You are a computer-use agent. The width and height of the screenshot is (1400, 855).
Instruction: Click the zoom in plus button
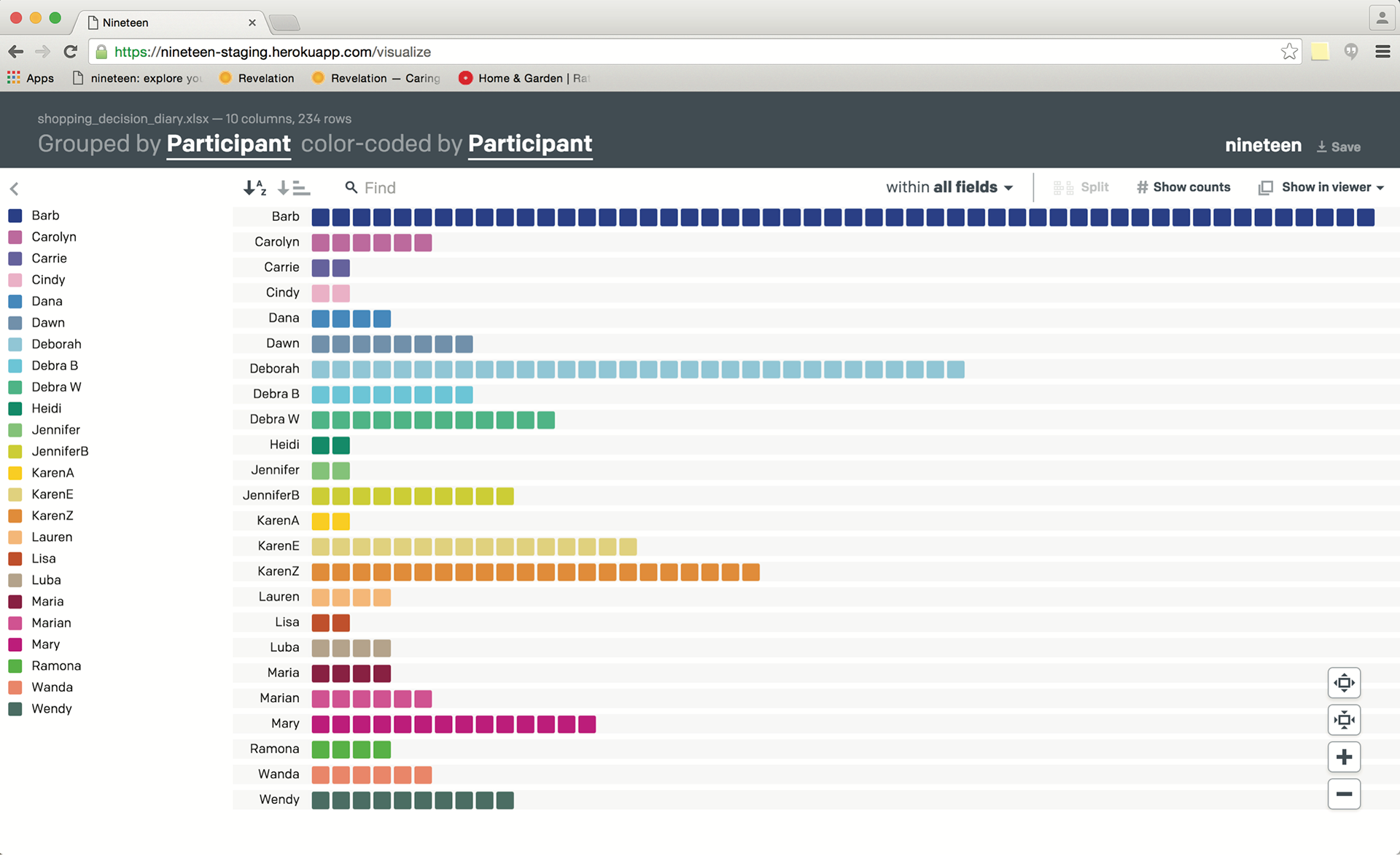point(1344,757)
